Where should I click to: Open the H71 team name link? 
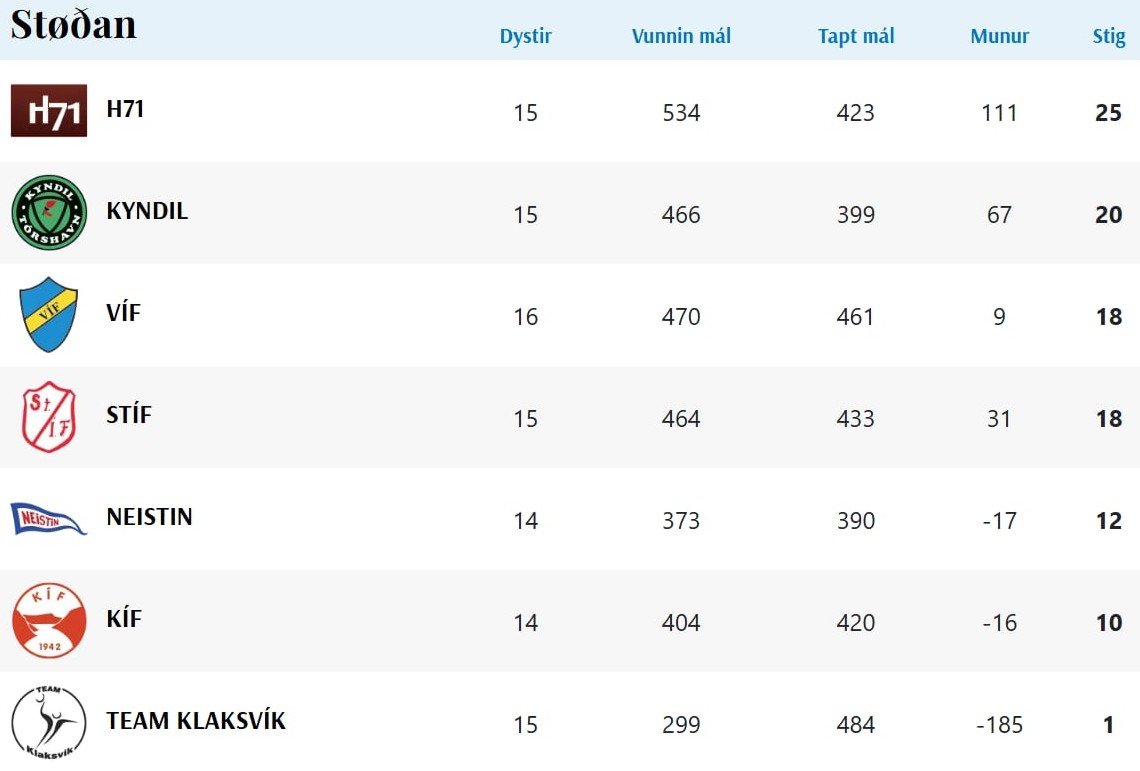click(x=125, y=109)
